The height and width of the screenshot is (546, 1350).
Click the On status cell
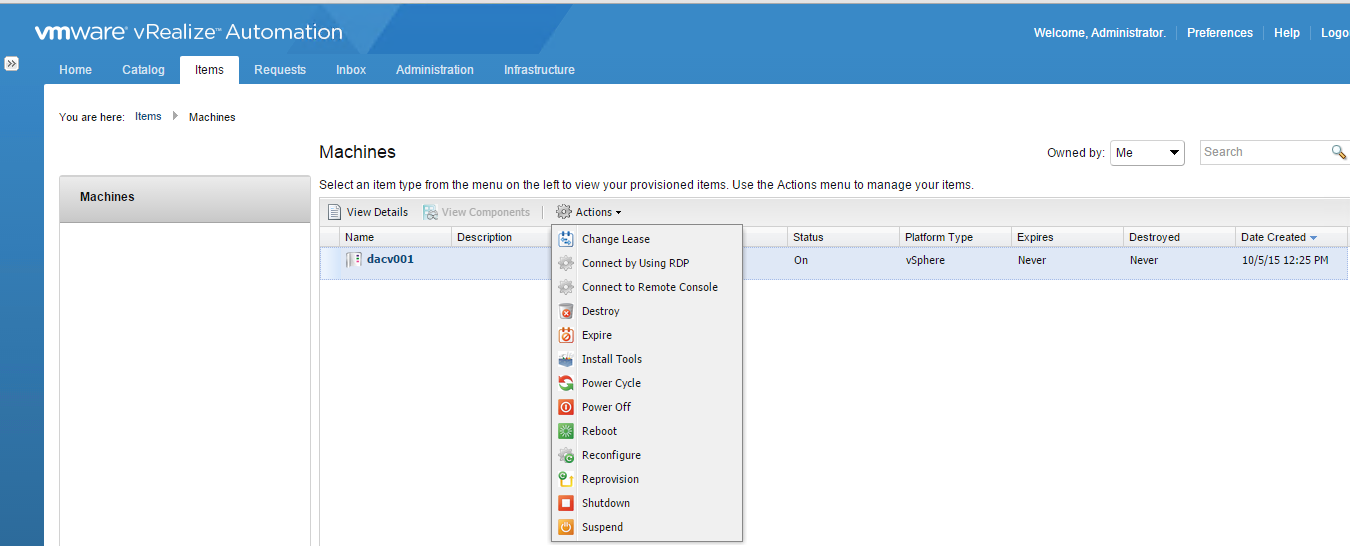[801, 260]
